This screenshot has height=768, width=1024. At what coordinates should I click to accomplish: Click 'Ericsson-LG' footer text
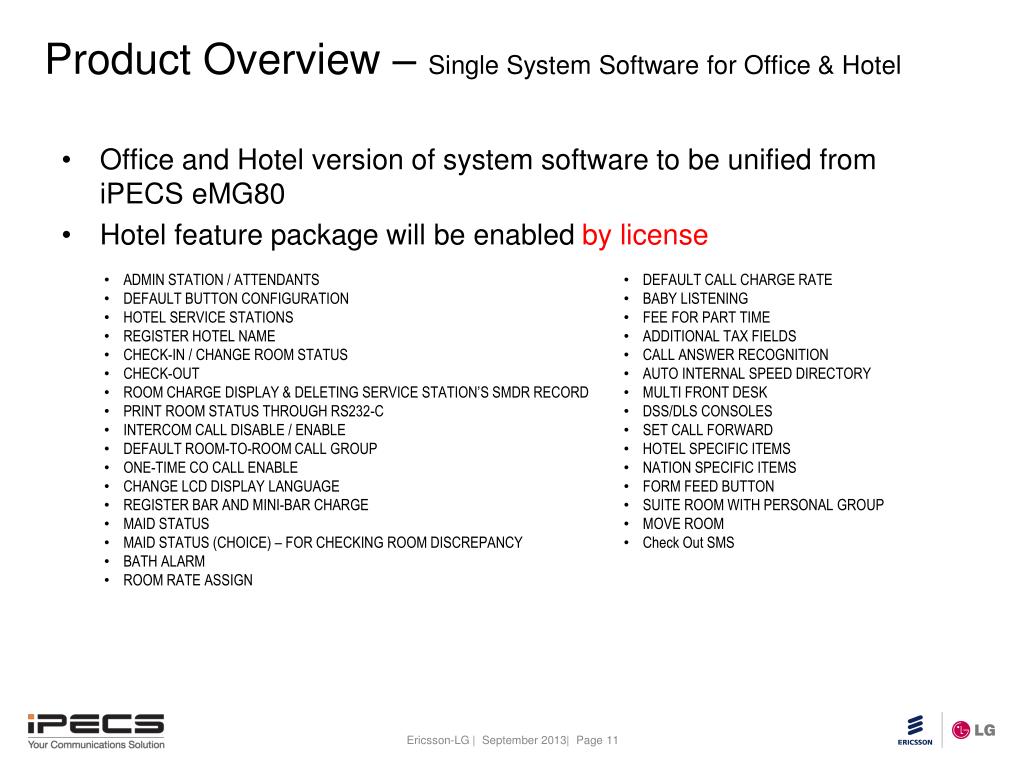[438, 740]
